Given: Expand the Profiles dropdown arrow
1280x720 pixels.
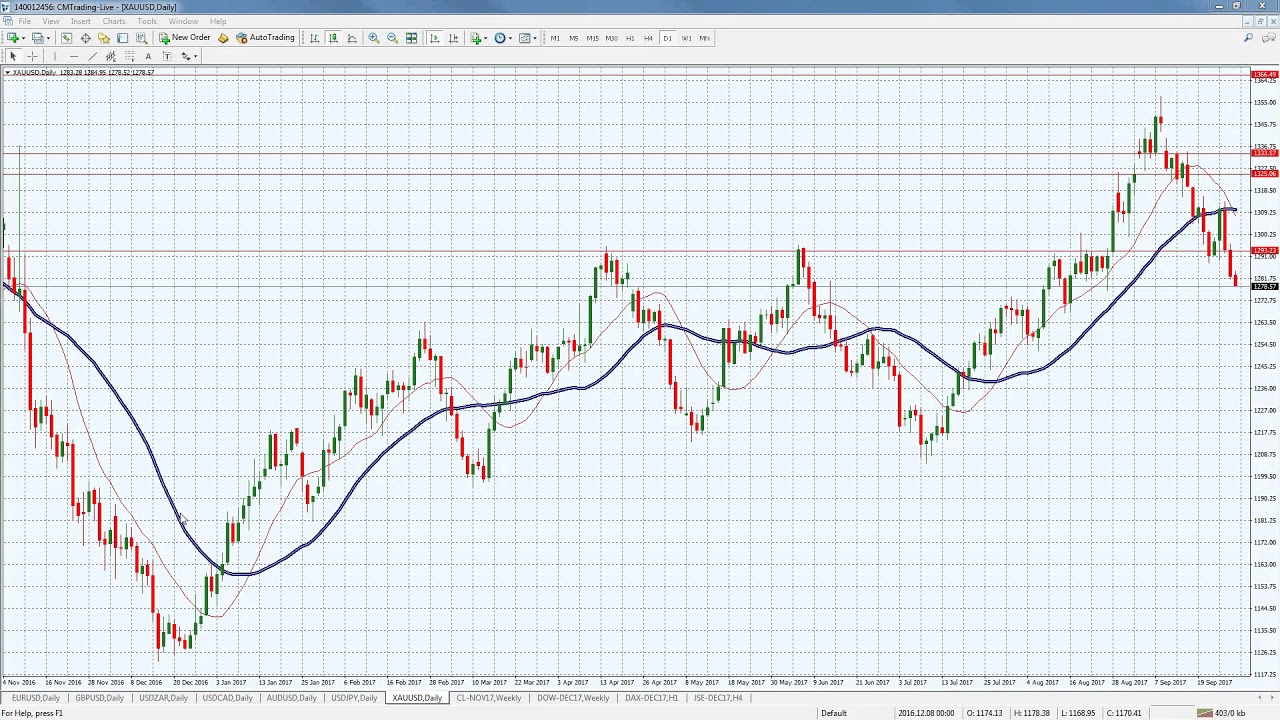Looking at the screenshot, I should tap(49, 39).
